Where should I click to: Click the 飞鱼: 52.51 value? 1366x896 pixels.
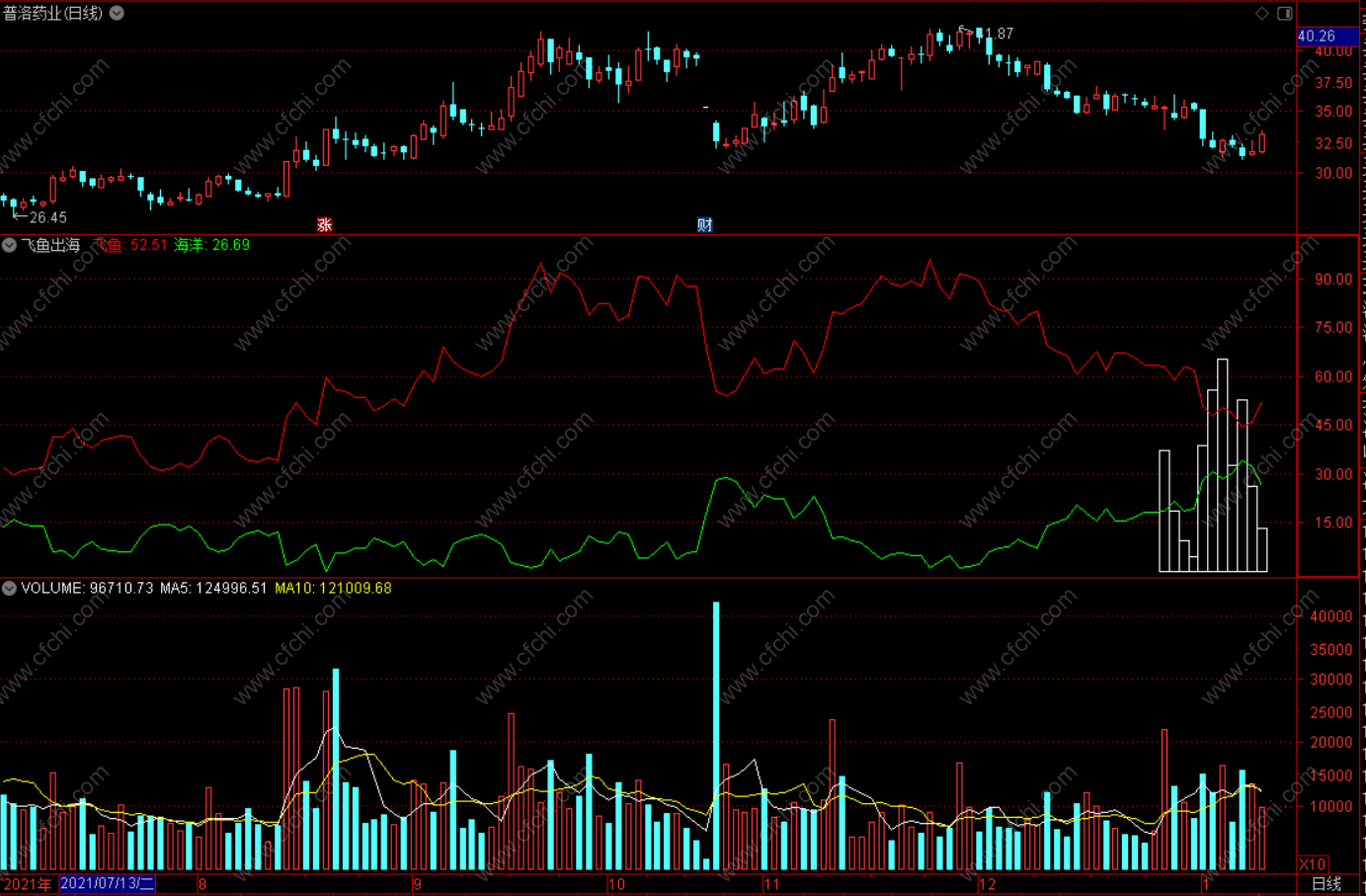(x=130, y=245)
